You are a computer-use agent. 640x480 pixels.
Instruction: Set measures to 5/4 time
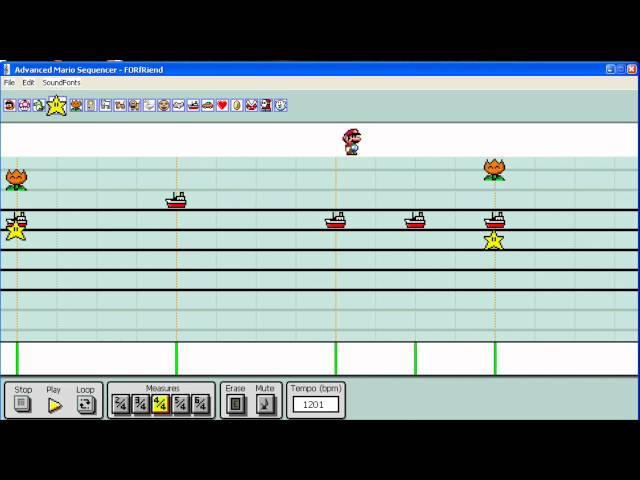point(181,404)
